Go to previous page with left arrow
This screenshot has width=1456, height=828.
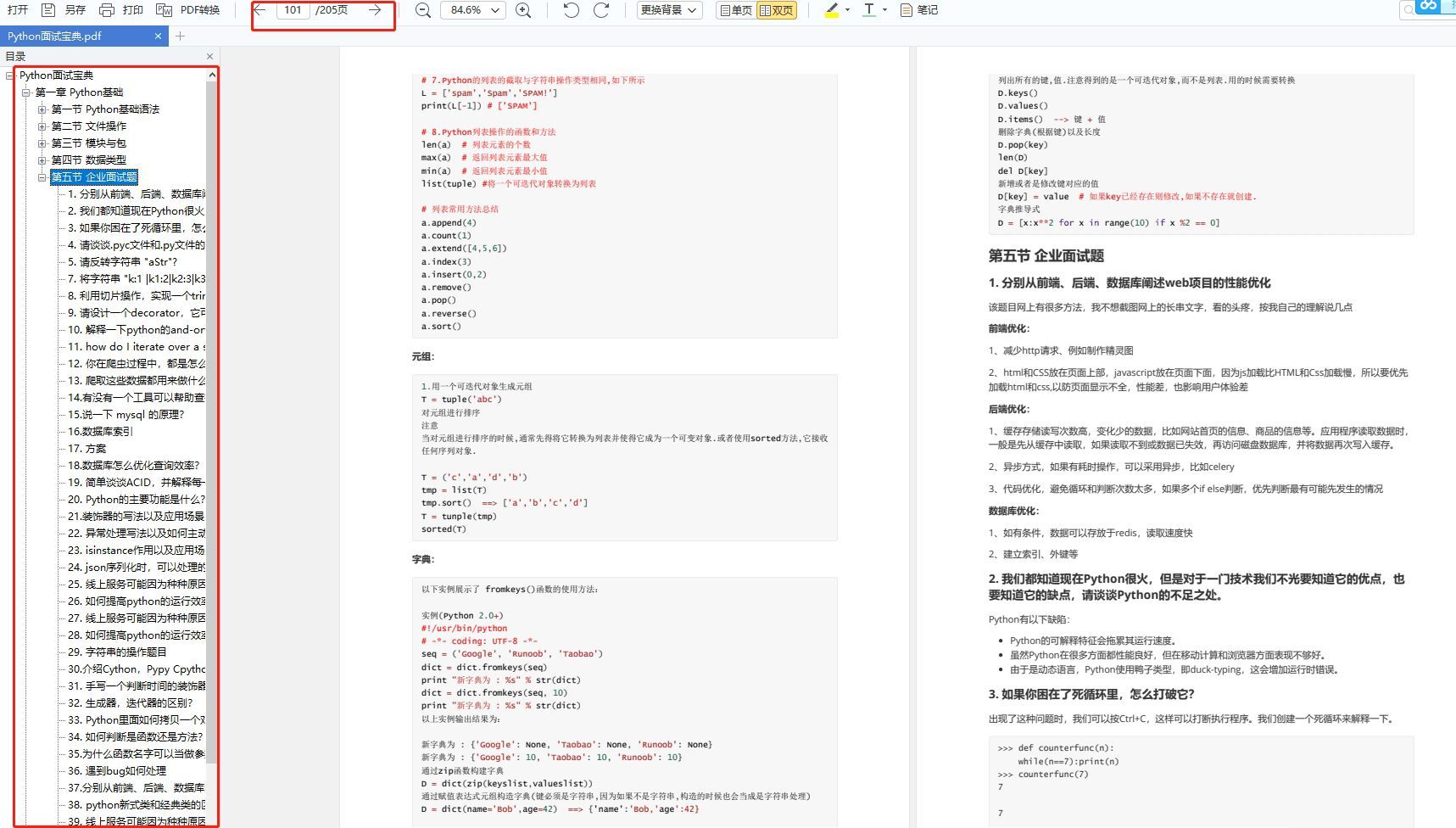tap(260, 10)
